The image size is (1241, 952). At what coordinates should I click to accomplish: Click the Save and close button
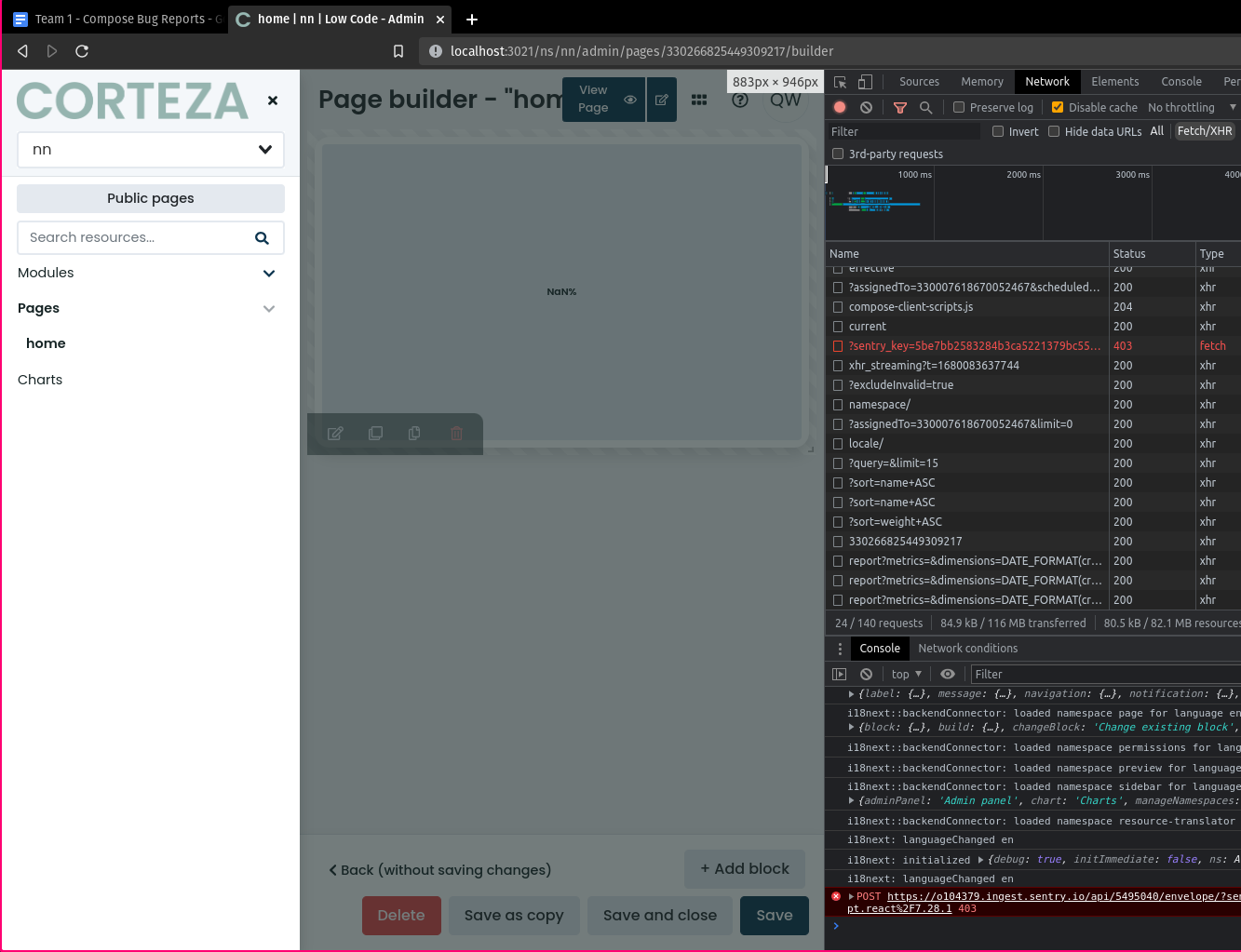pos(660,915)
